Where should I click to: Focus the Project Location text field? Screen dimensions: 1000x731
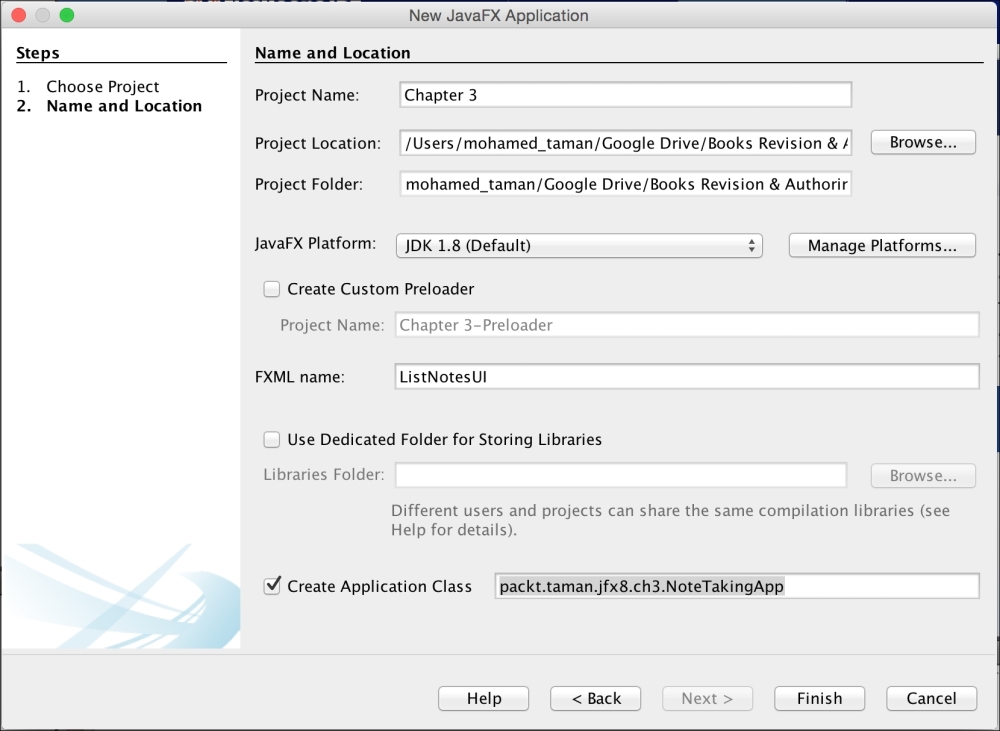point(624,143)
